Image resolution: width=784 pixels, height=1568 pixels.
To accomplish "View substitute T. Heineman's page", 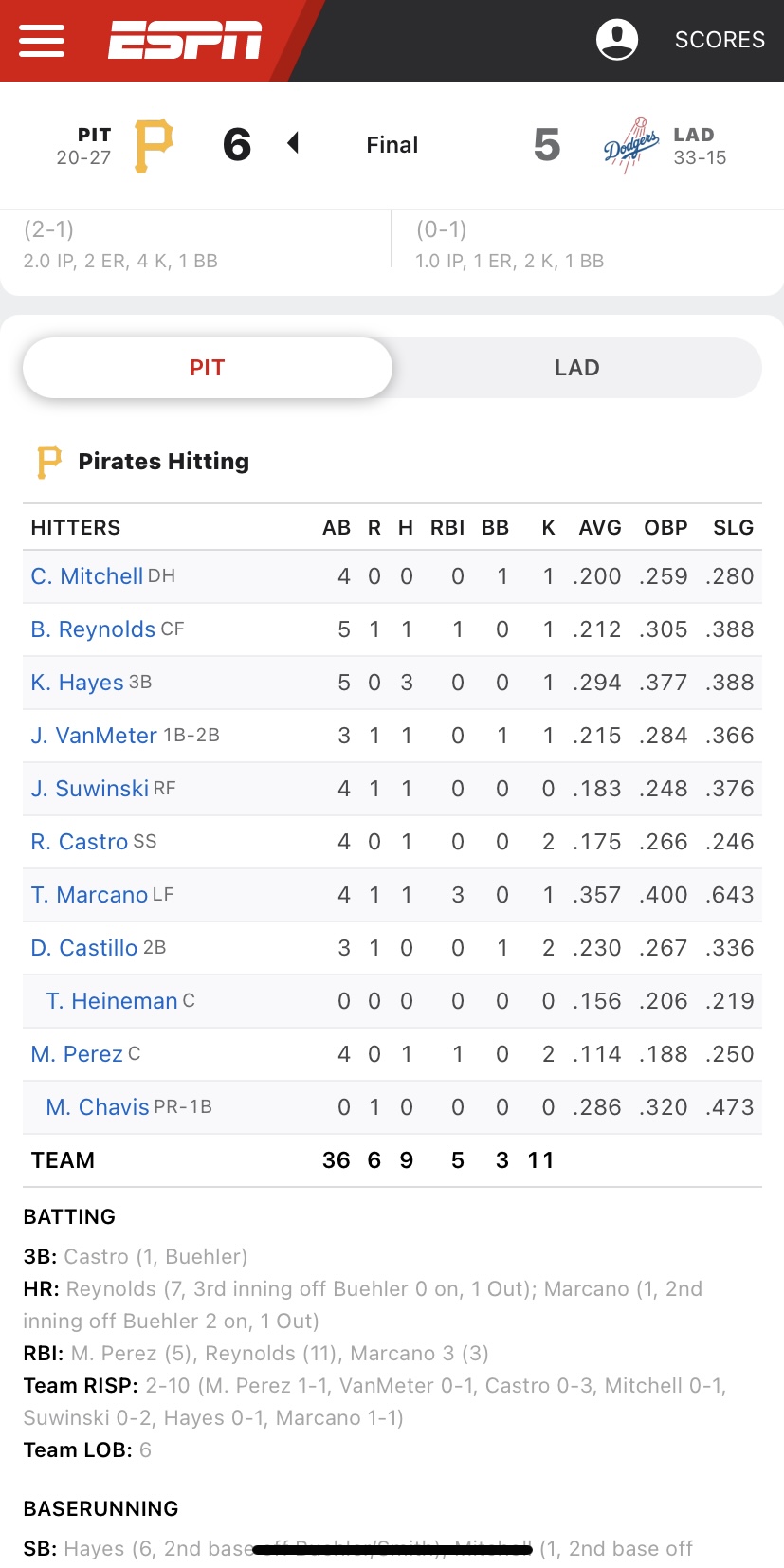I will click(x=112, y=1001).
